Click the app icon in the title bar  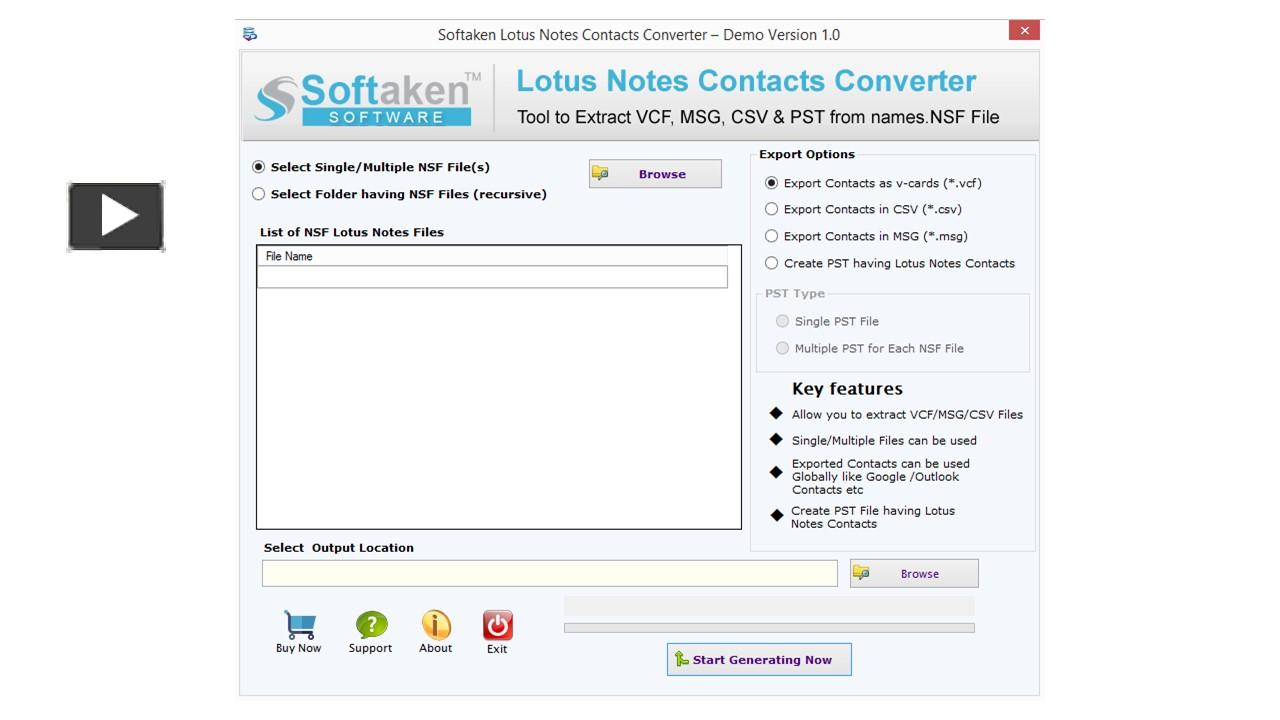point(249,33)
